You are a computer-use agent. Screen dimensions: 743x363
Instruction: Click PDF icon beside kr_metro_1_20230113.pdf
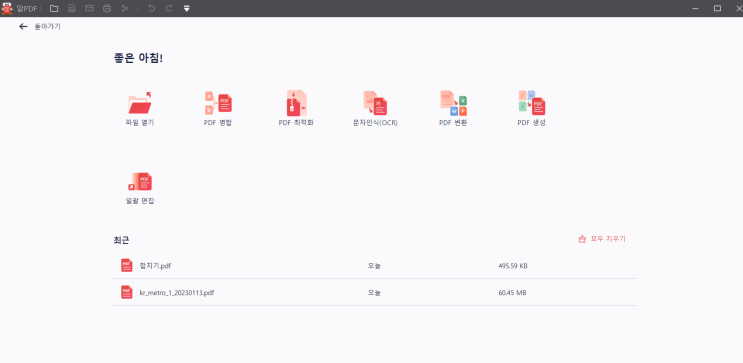(127, 292)
